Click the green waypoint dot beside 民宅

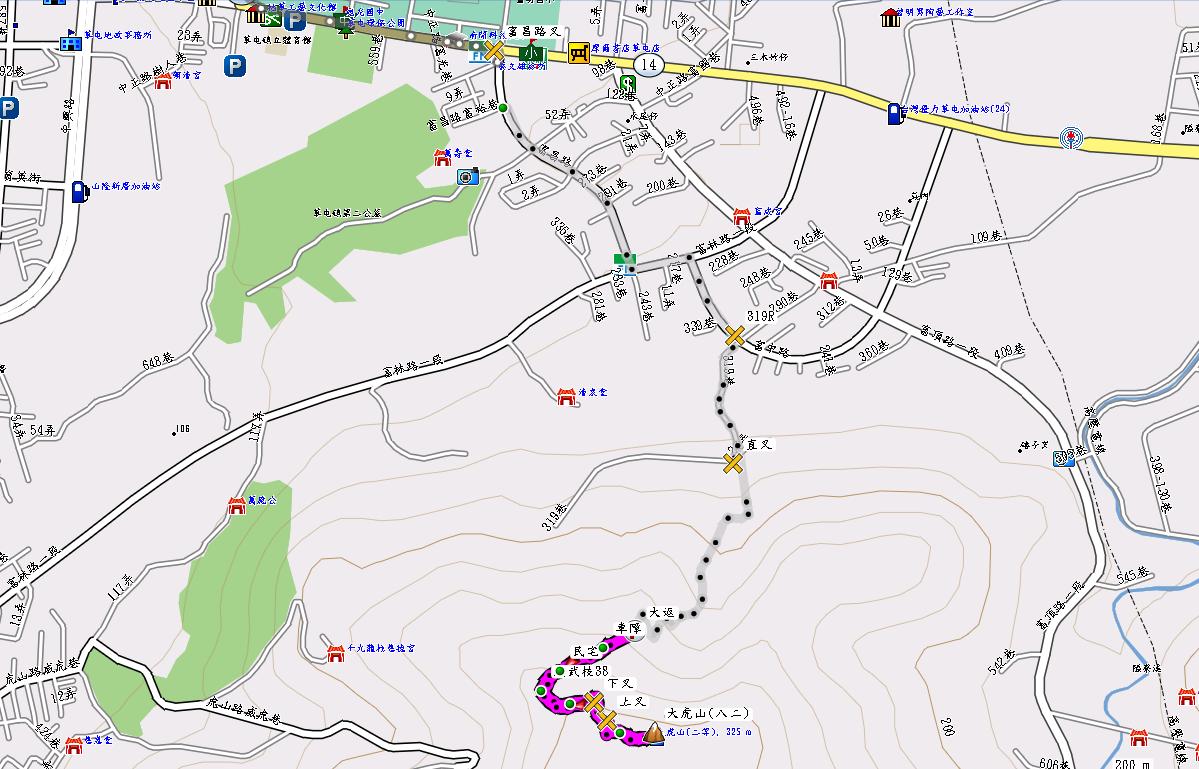[x=603, y=648]
